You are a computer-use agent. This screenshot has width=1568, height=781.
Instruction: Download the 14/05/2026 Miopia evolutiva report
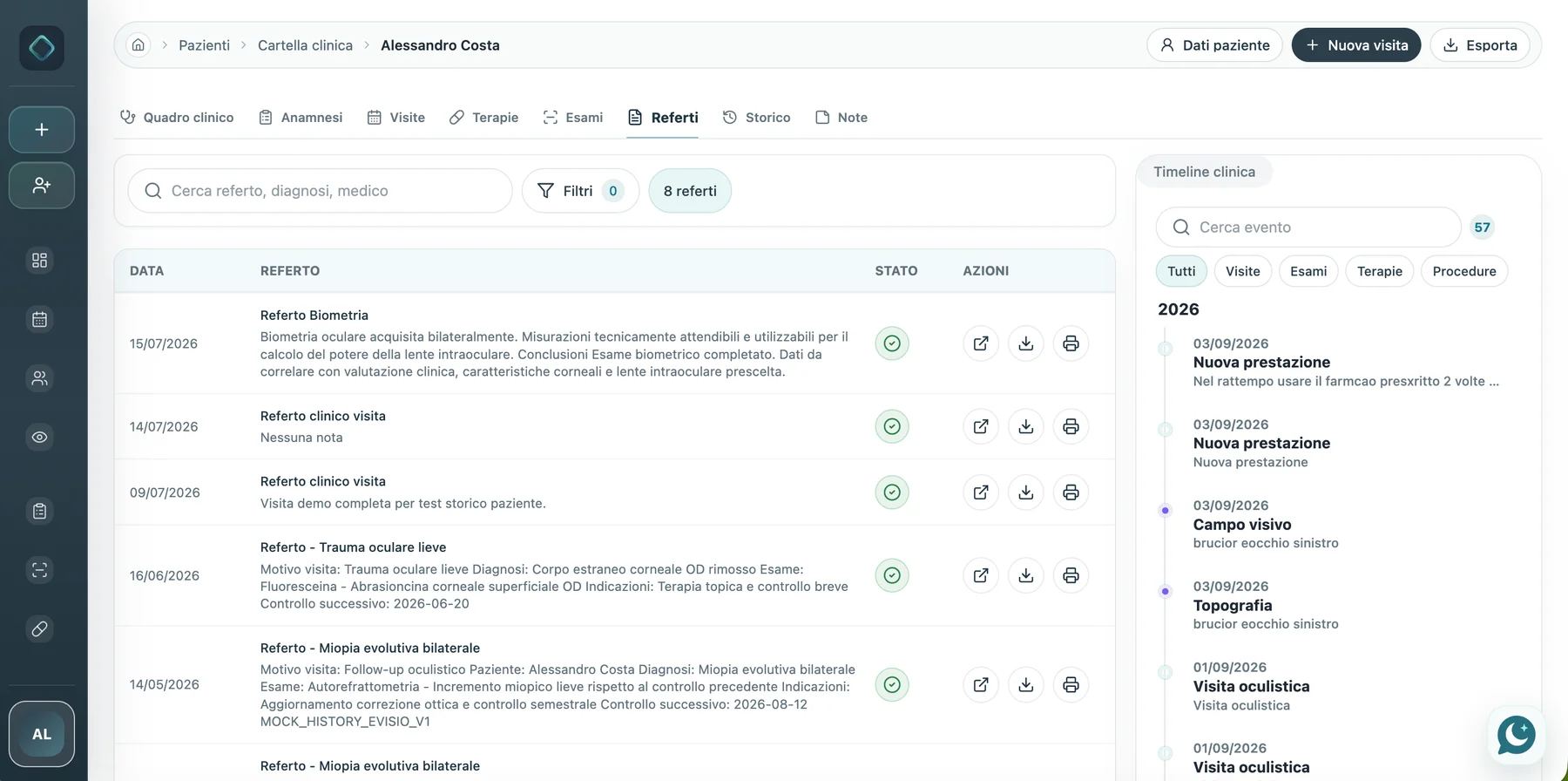coord(1026,685)
